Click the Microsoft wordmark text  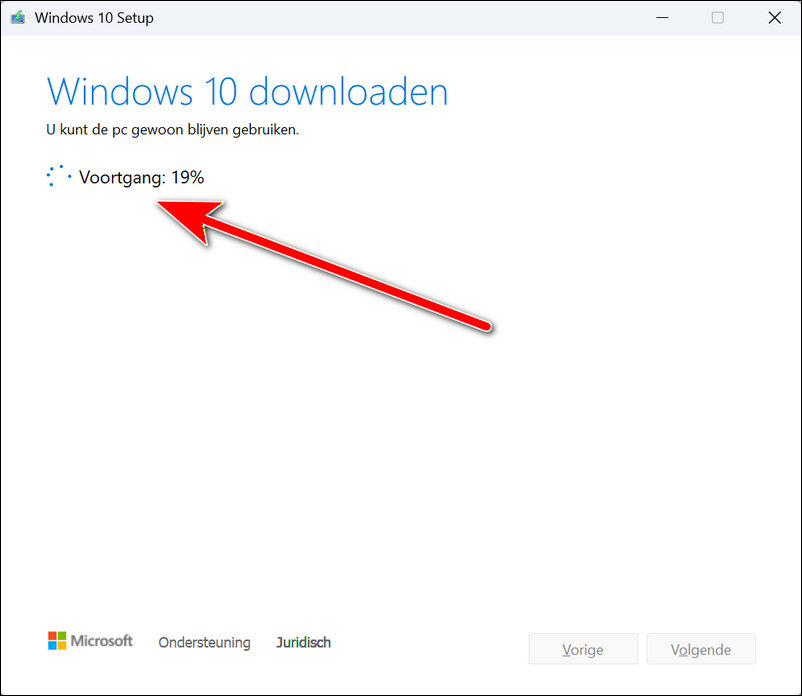pyautogui.click(x=101, y=641)
